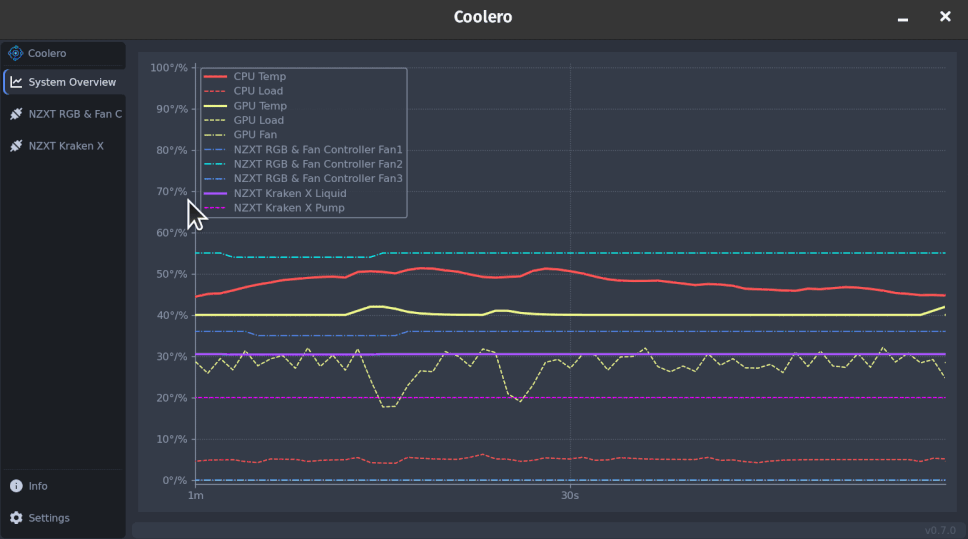Click the 1m time axis label
The width and height of the screenshot is (968, 539).
[196, 496]
